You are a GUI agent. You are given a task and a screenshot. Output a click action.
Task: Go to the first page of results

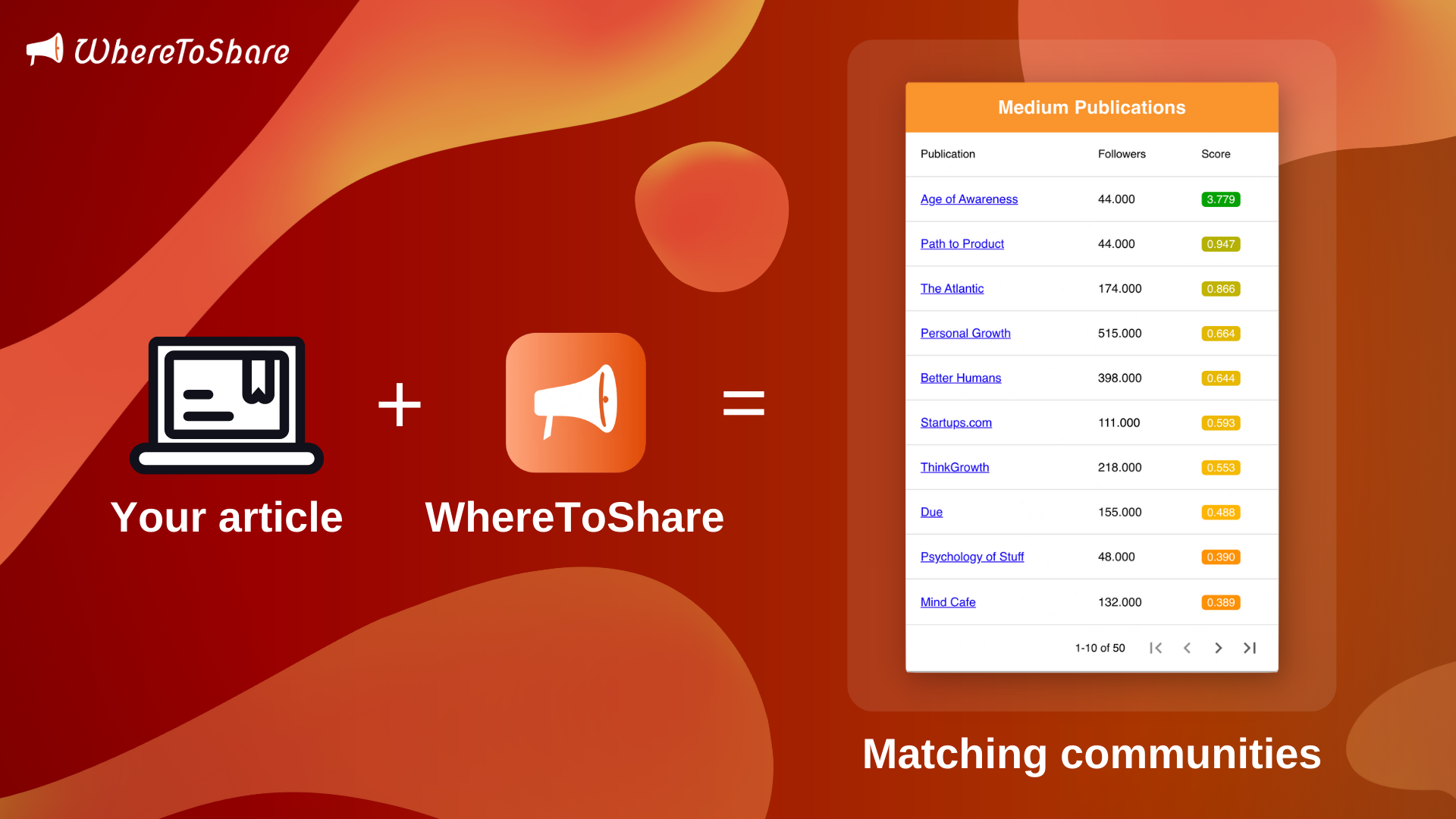point(1156,648)
